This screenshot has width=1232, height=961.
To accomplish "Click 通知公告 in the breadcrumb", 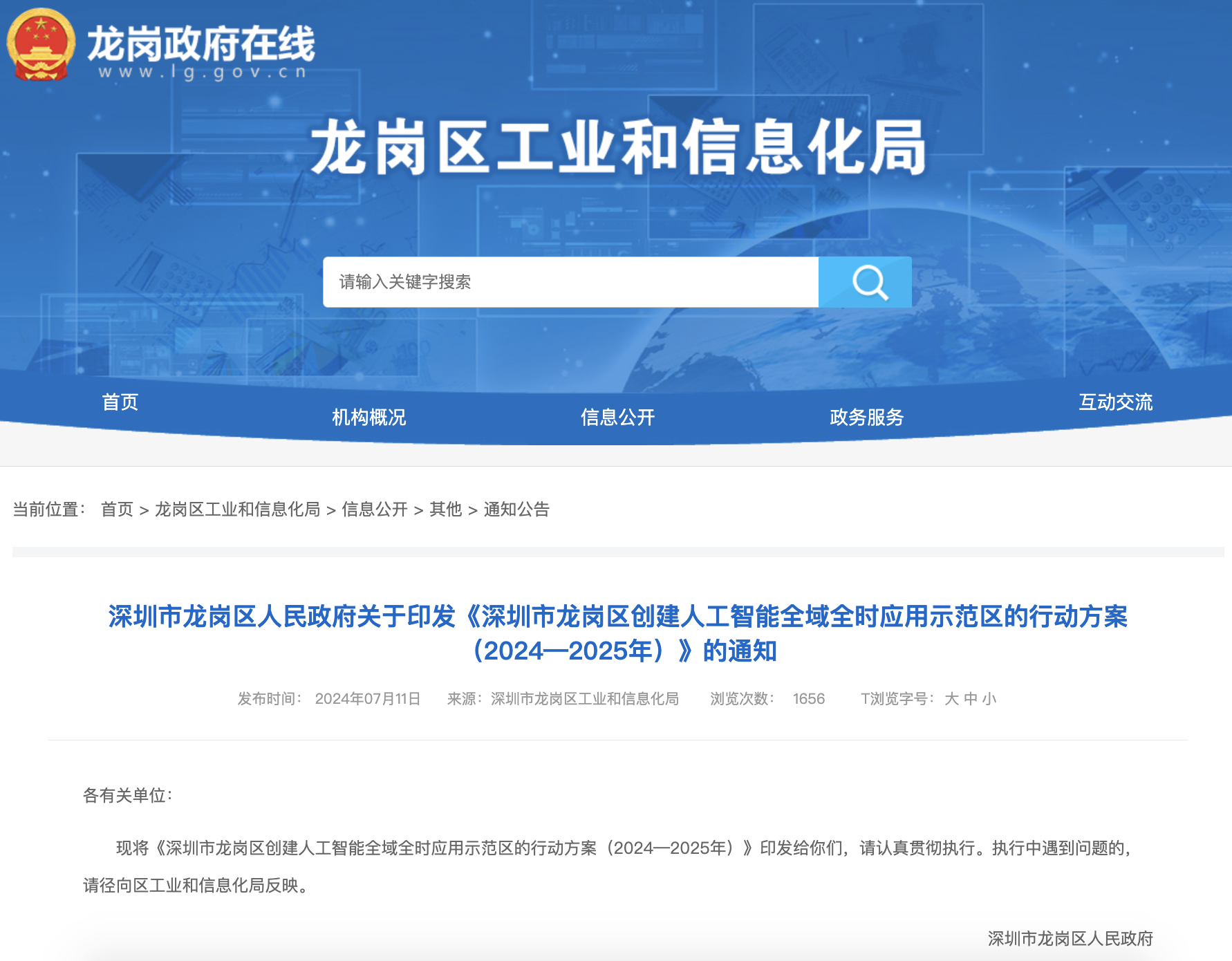I will coord(516,510).
